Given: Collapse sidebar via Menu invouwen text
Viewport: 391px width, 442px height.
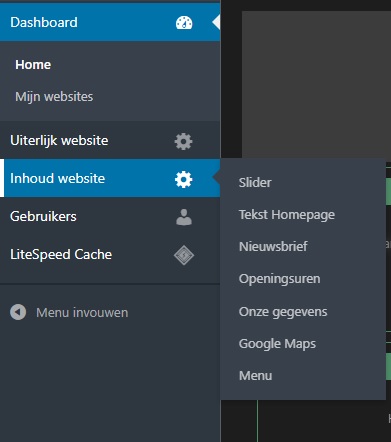Looking at the screenshot, I should [x=82, y=313].
